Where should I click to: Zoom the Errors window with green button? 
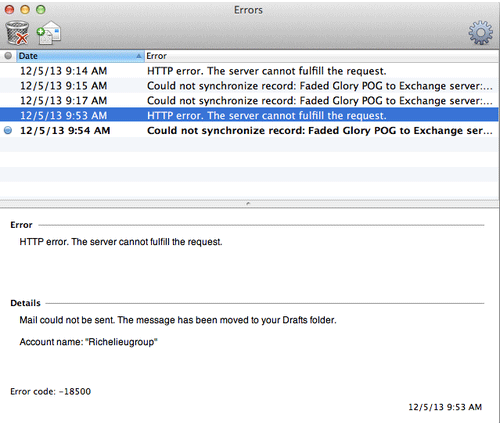point(41,10)
